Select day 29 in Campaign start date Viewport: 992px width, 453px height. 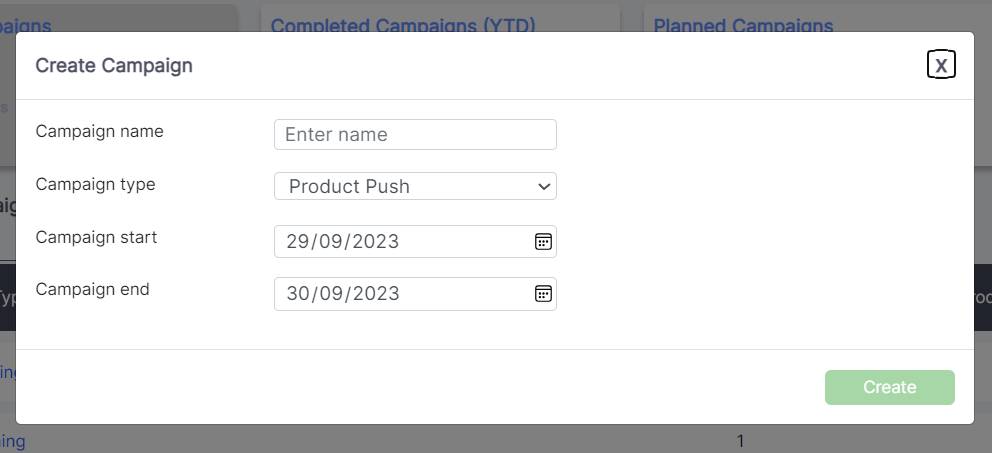[x=297, y=241]
